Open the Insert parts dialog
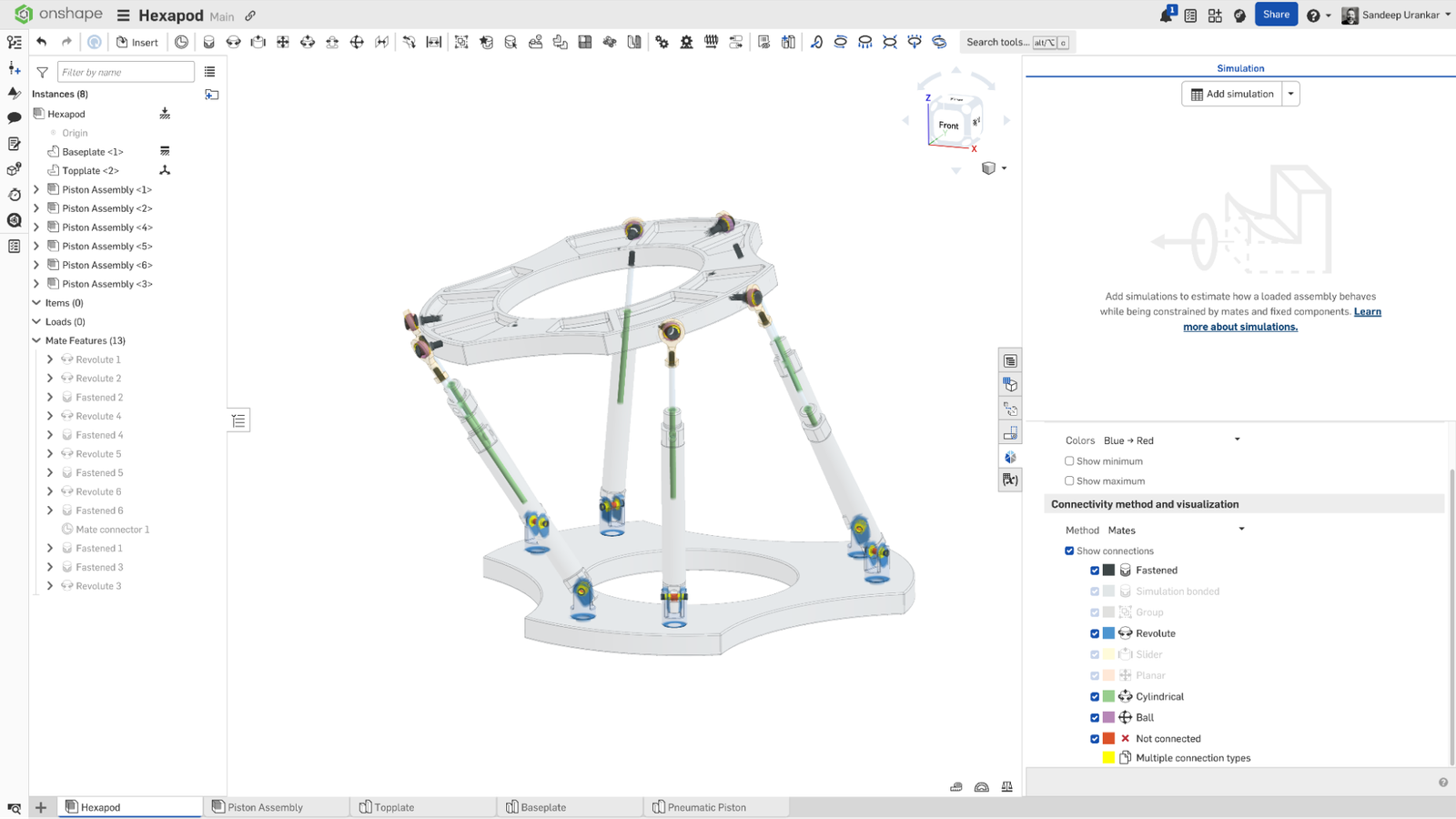 [137, 42]
